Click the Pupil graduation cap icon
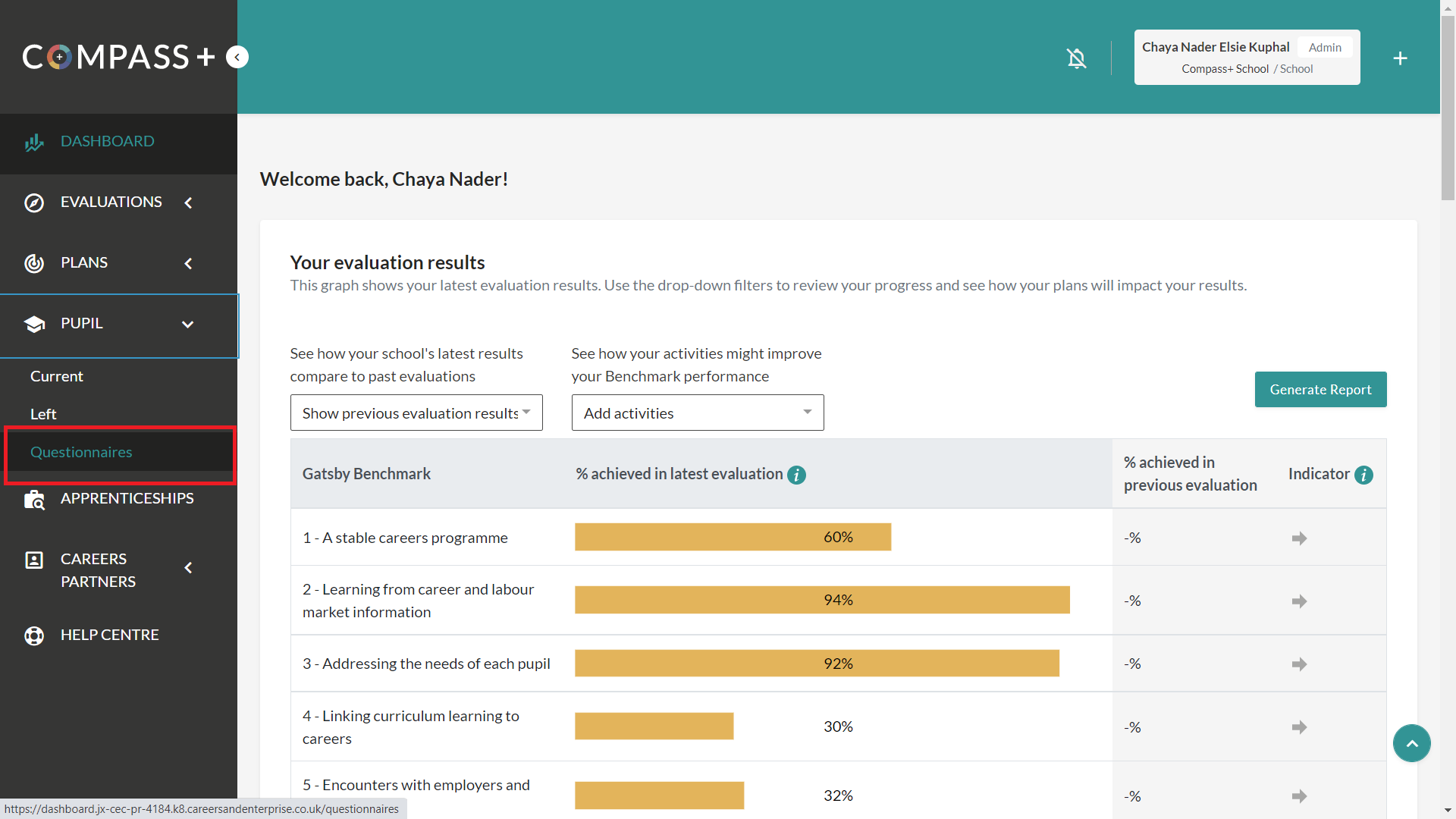Image resolution: width=1456 pixels, height=819 pixels. 34,324
